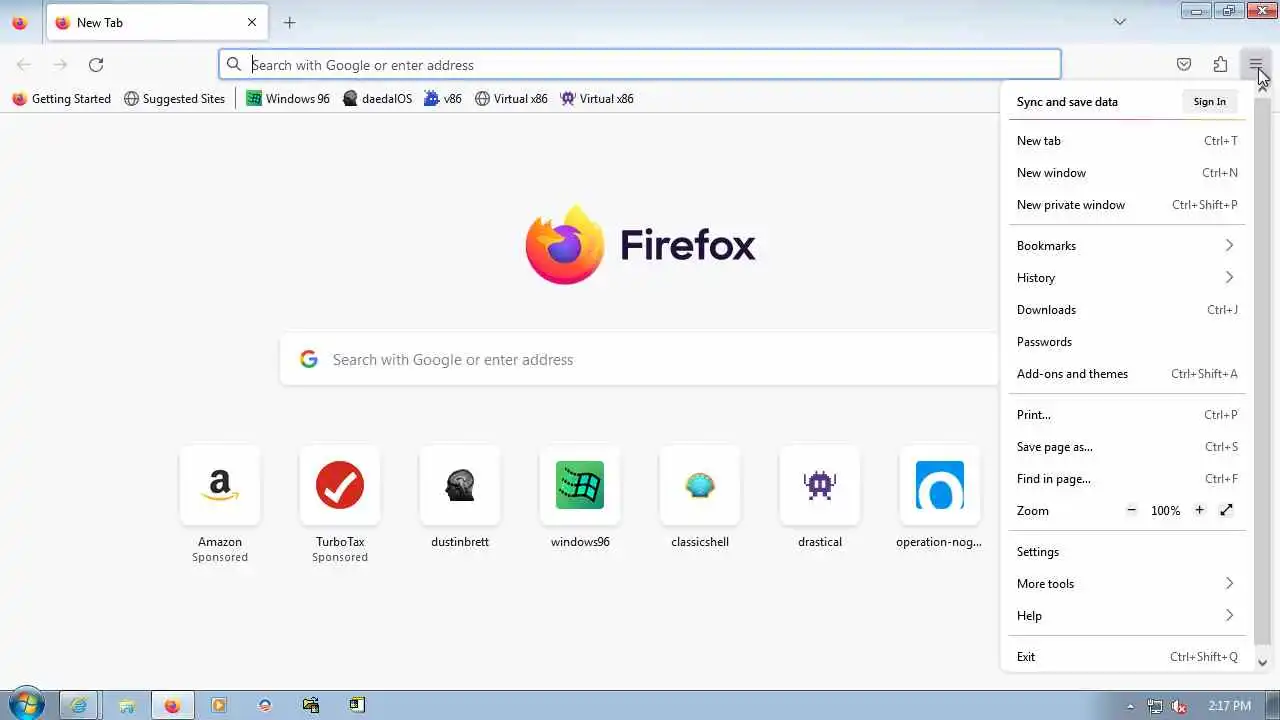Expand the More tools submenu
The width and height of the screenshot is (1280, 720).
click(1127, 584)
